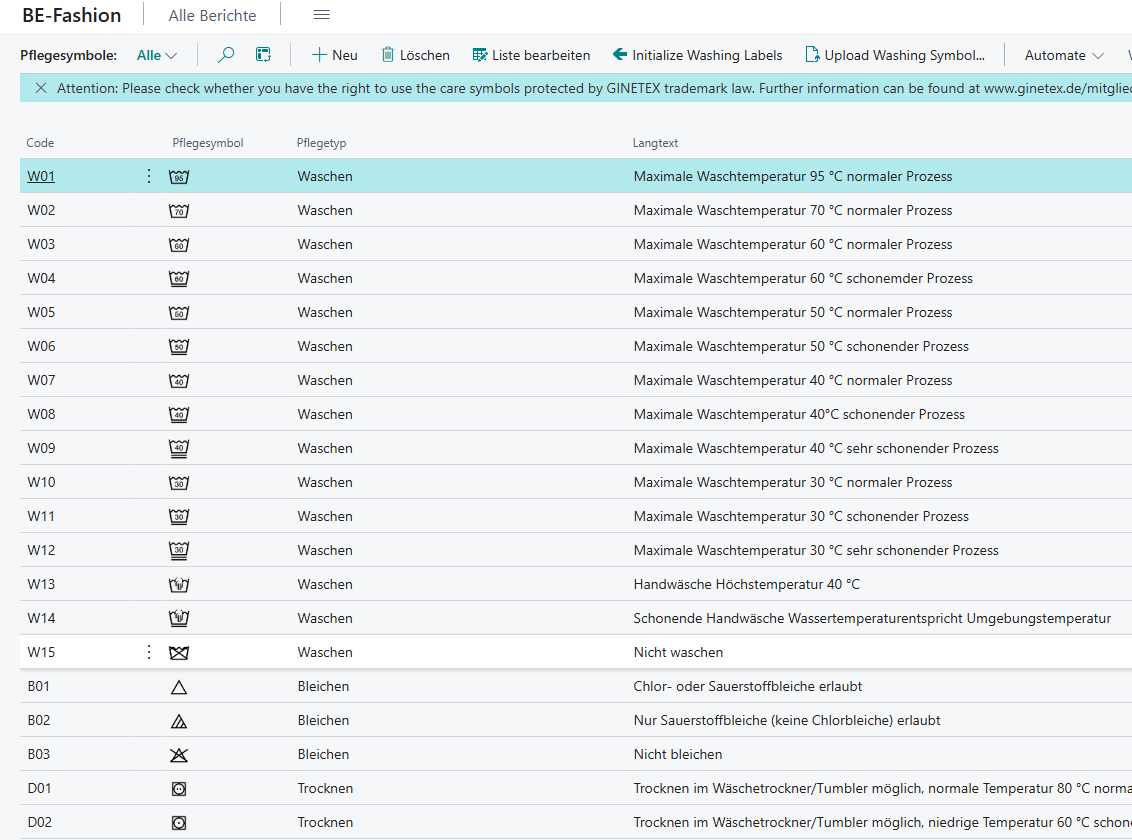Screen dimensions: 1132x840
Task: Click Liste bearbeiten in the toolbar
Action: click(531, 55)
